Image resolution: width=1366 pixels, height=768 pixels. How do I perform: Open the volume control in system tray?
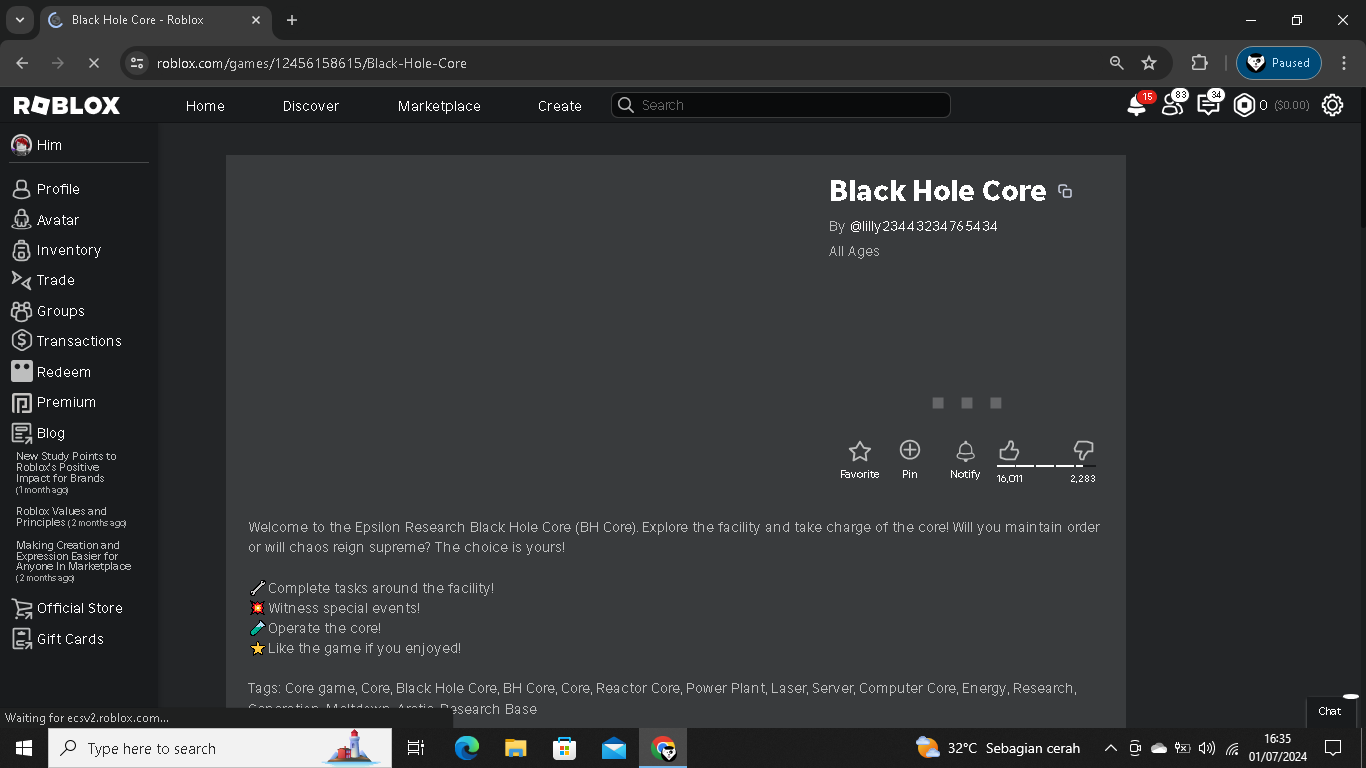pos(1207,748)
